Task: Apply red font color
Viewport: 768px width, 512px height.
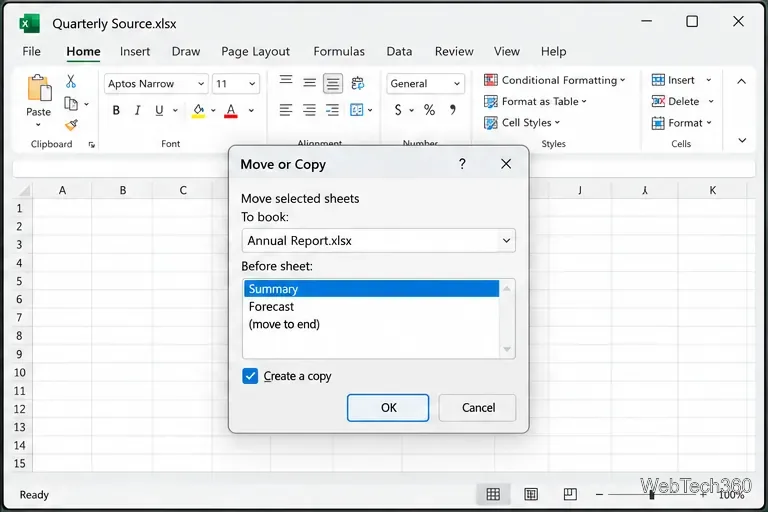Action: [231, 111]
